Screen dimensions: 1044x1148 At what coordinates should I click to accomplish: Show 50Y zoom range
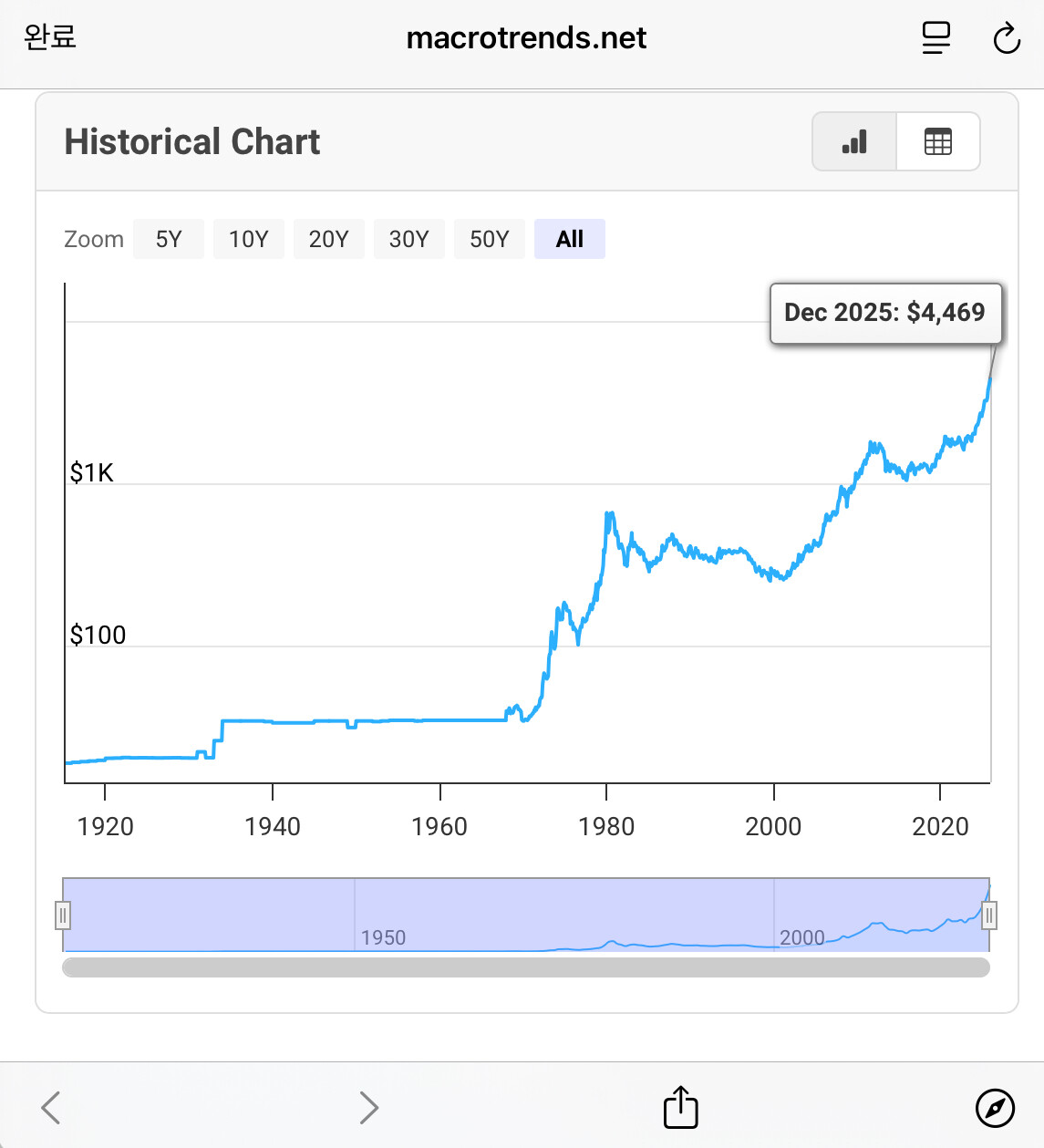489,239
